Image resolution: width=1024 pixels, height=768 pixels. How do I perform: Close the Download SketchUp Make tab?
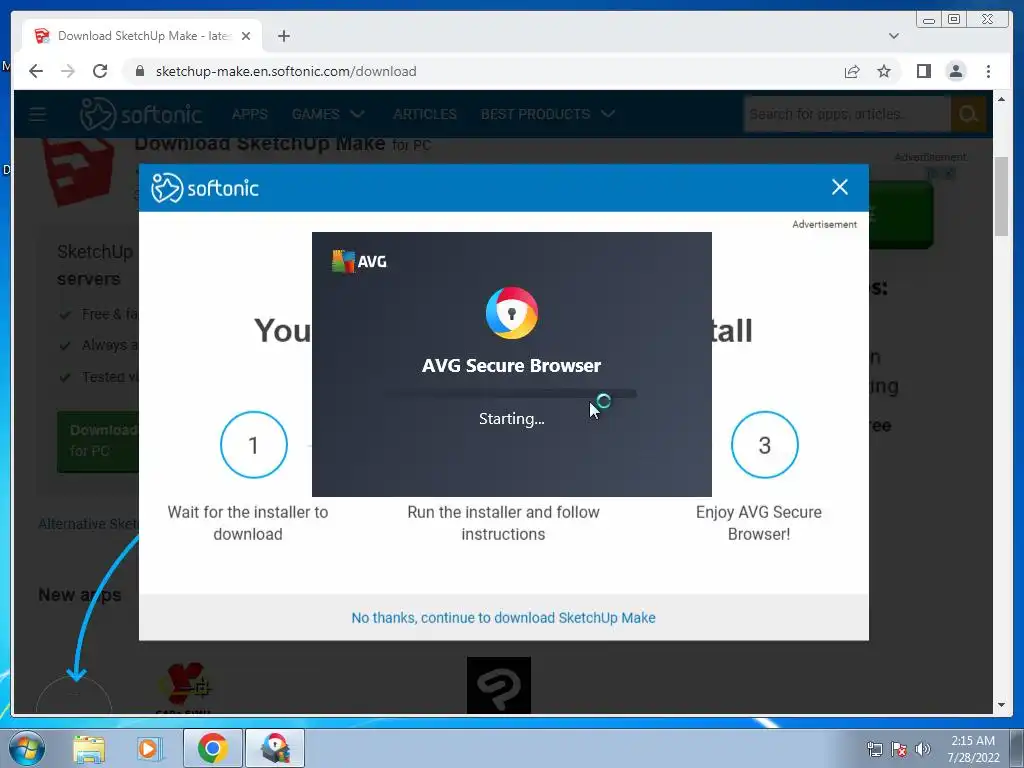pyautogui.click(x=246, y=36)
